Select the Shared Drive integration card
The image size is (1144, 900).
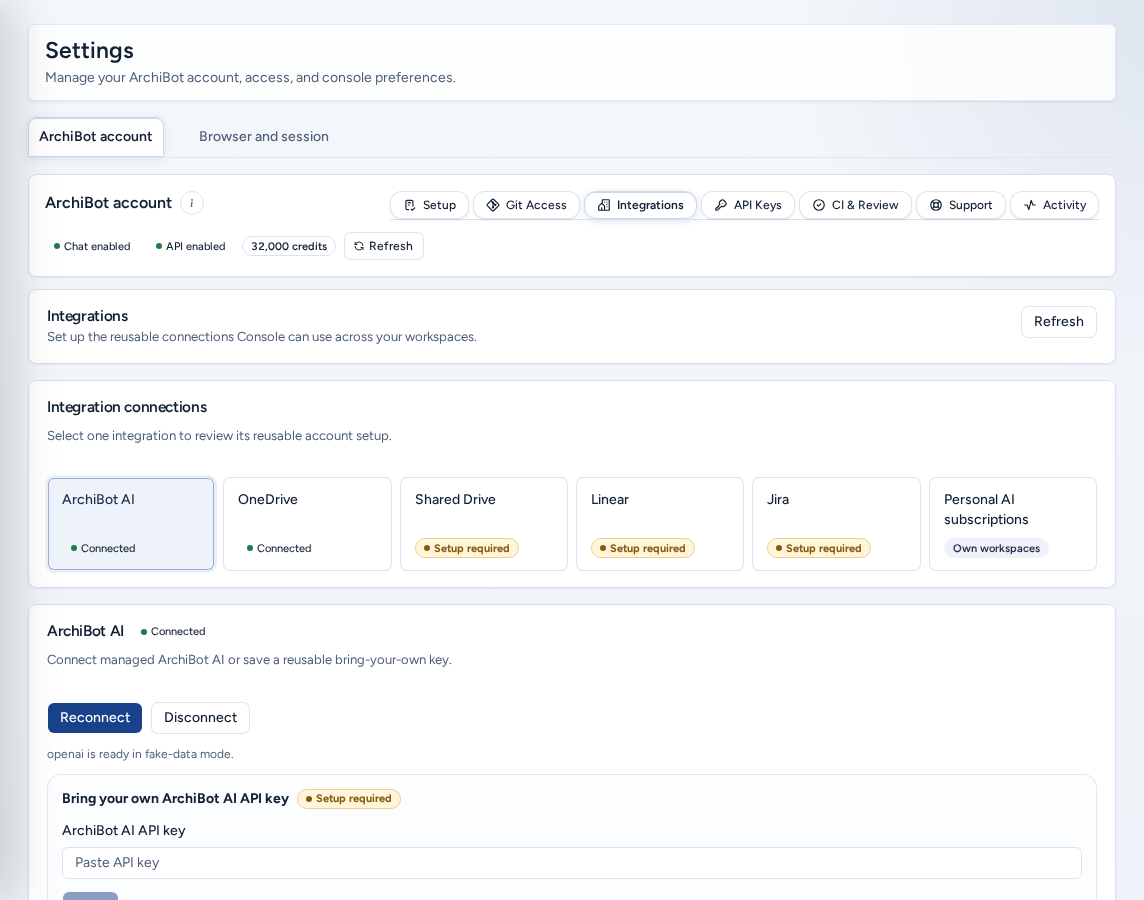click(x=484, y=524)
